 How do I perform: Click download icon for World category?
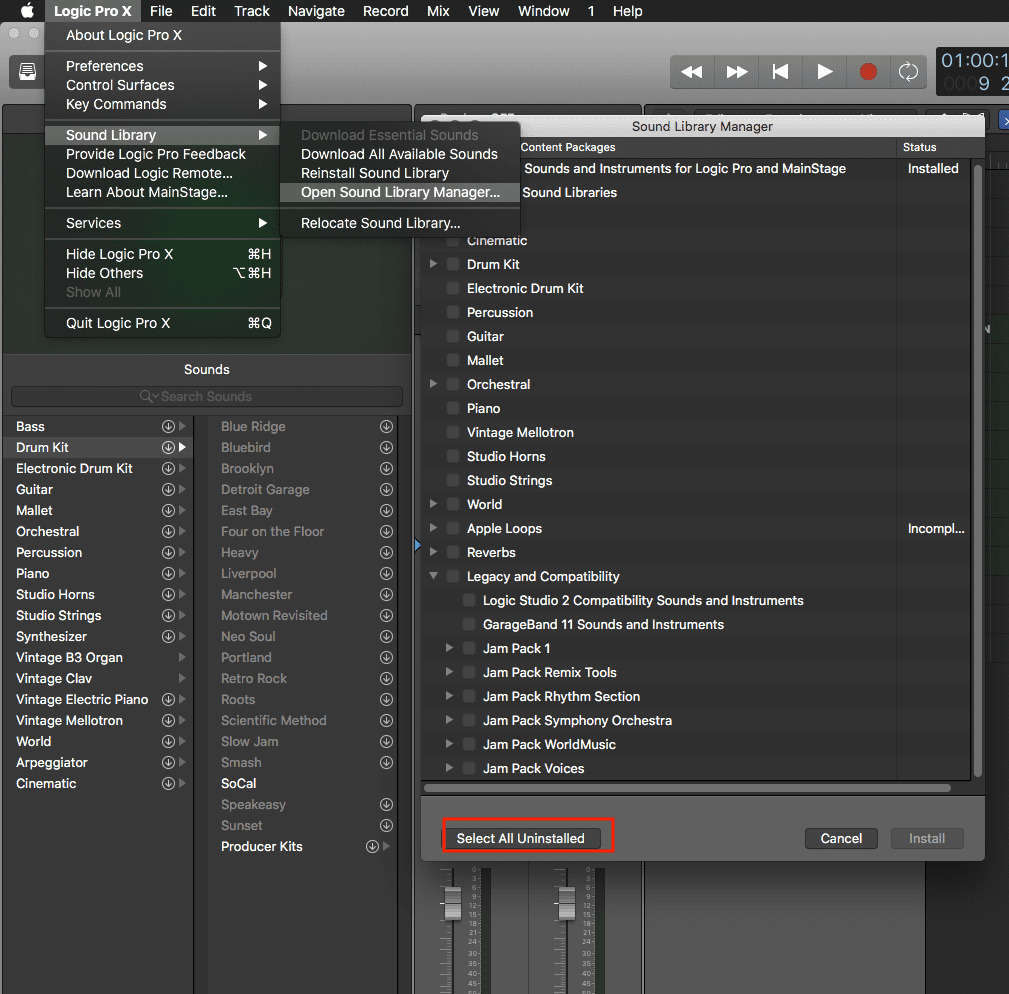pyautogui.click(x=169, y=741)
